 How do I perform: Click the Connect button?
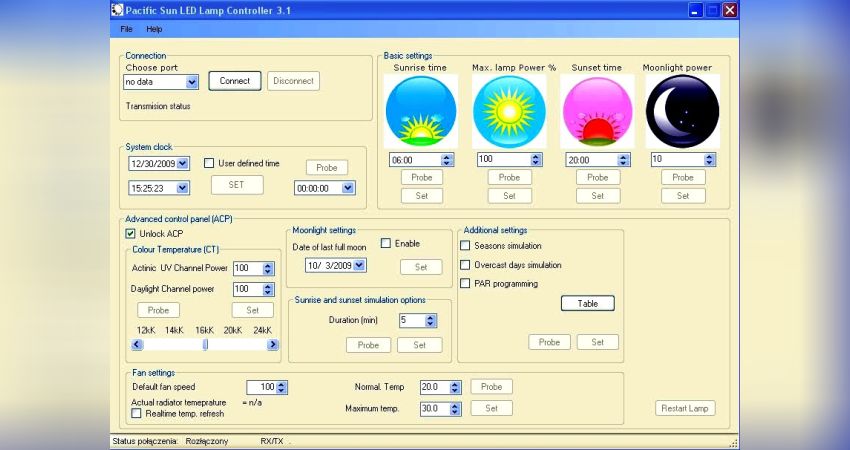click(x=235, y=81)
